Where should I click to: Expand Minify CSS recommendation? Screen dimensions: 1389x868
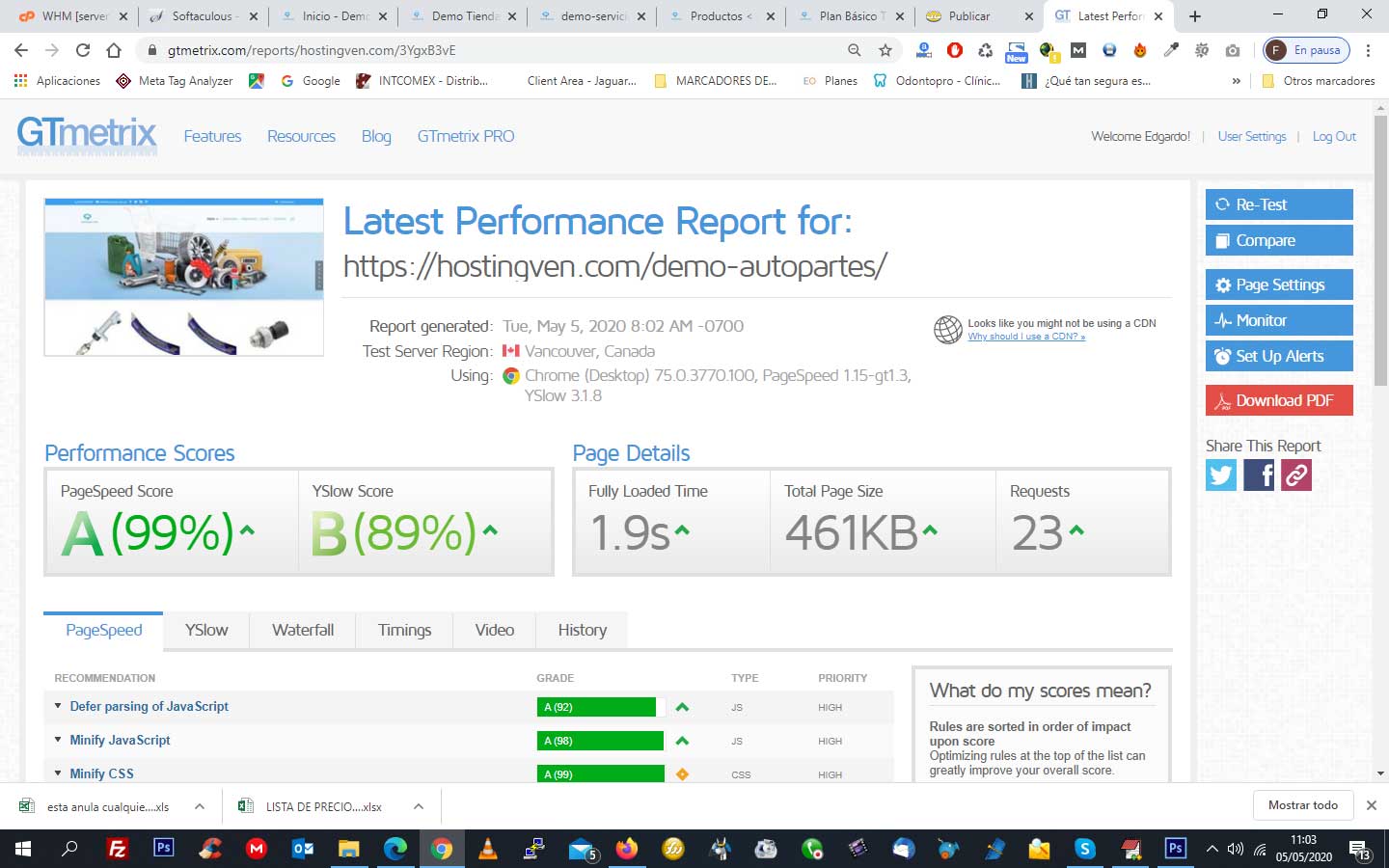point(59,773)
